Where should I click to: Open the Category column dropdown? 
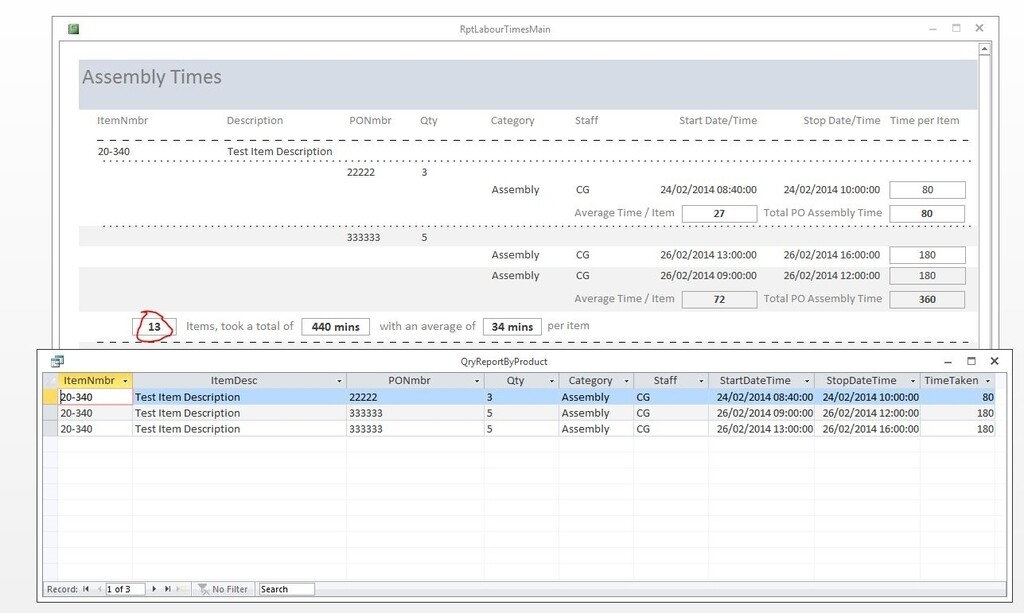tap(628, 380)
